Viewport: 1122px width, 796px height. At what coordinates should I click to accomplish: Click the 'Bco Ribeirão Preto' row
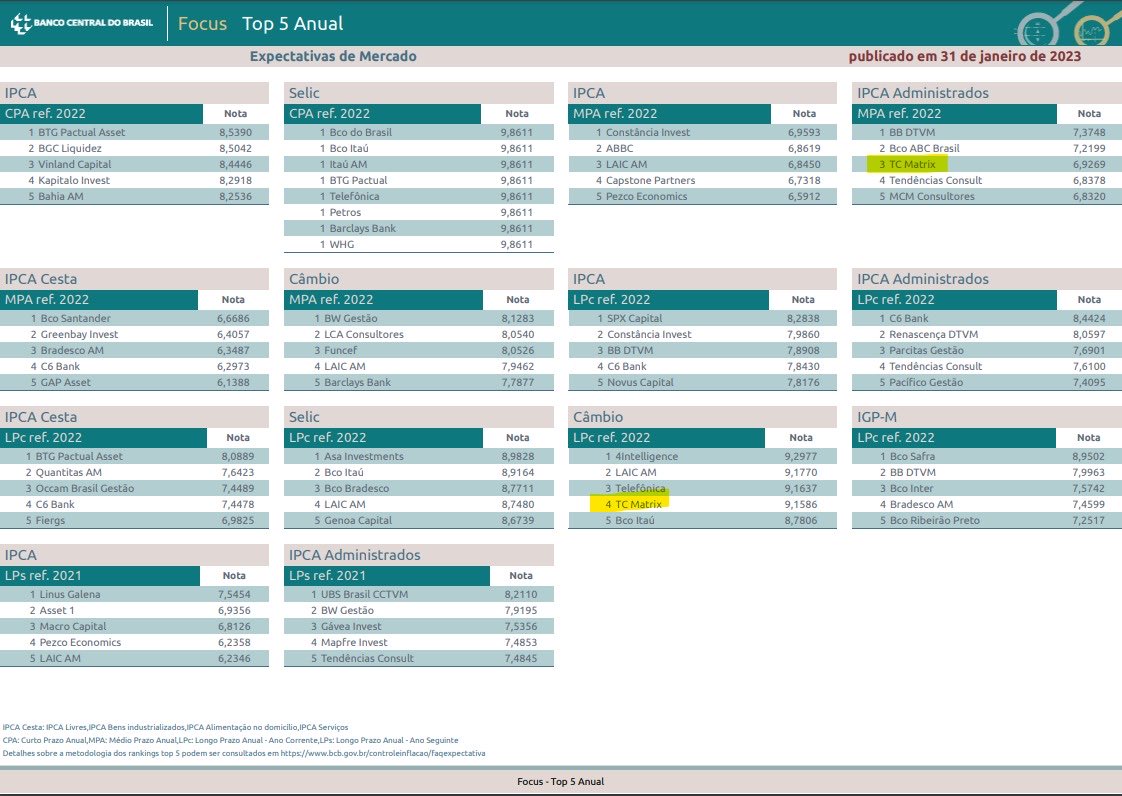(987, 520)
